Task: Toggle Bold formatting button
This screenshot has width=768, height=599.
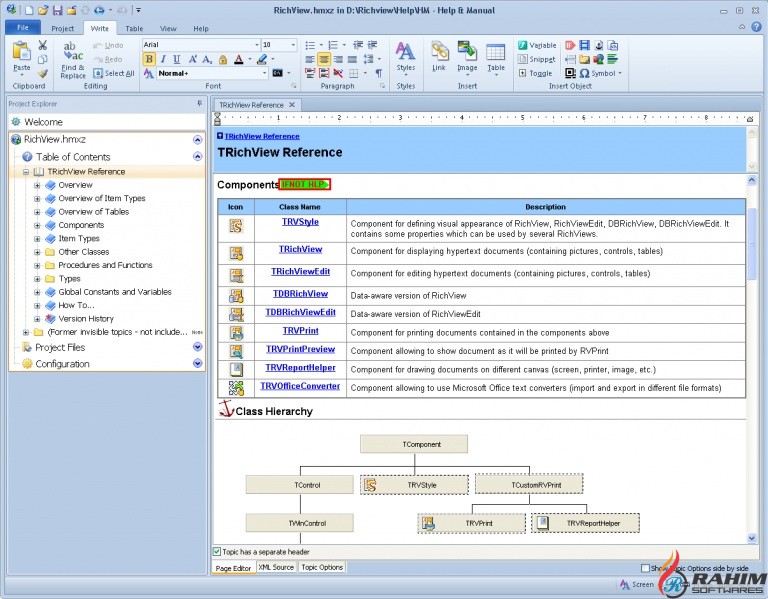Action: [x=150, y=59]
